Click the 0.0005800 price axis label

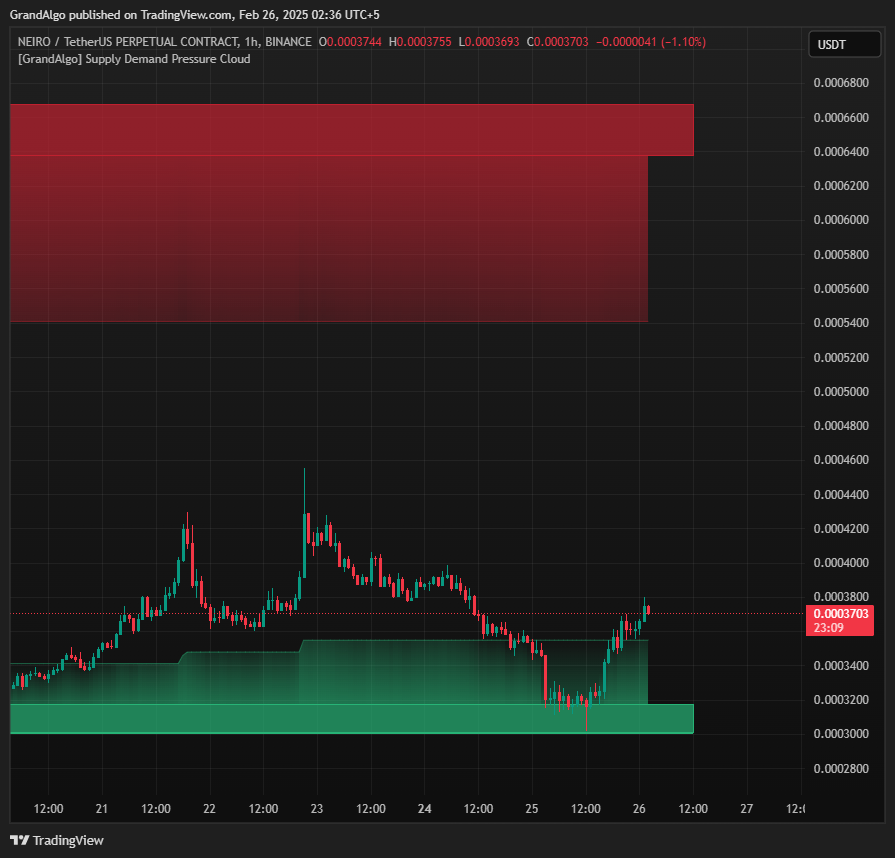pos(841,255)
